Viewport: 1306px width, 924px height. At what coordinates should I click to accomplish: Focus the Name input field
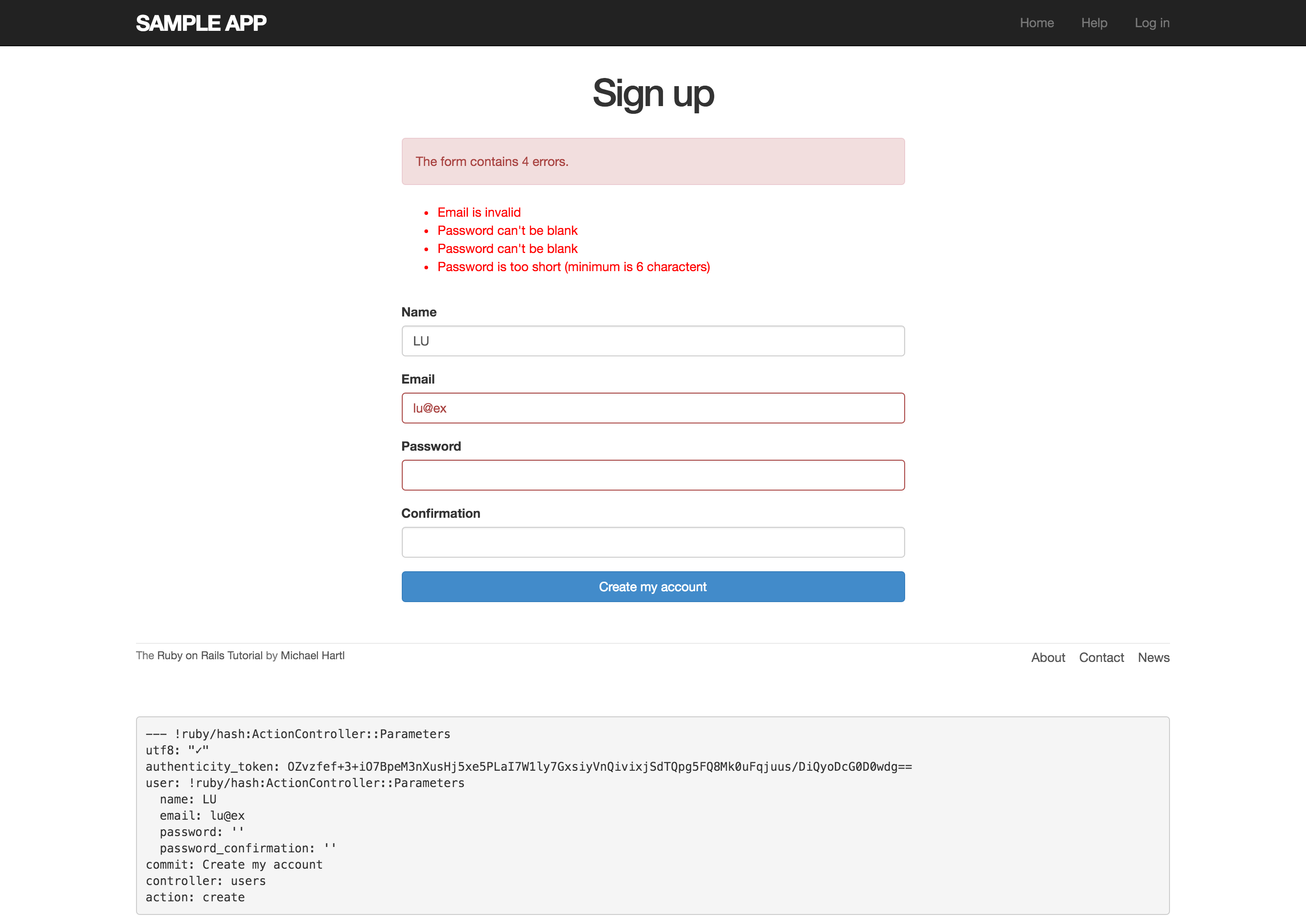click(x=653, y=341)
